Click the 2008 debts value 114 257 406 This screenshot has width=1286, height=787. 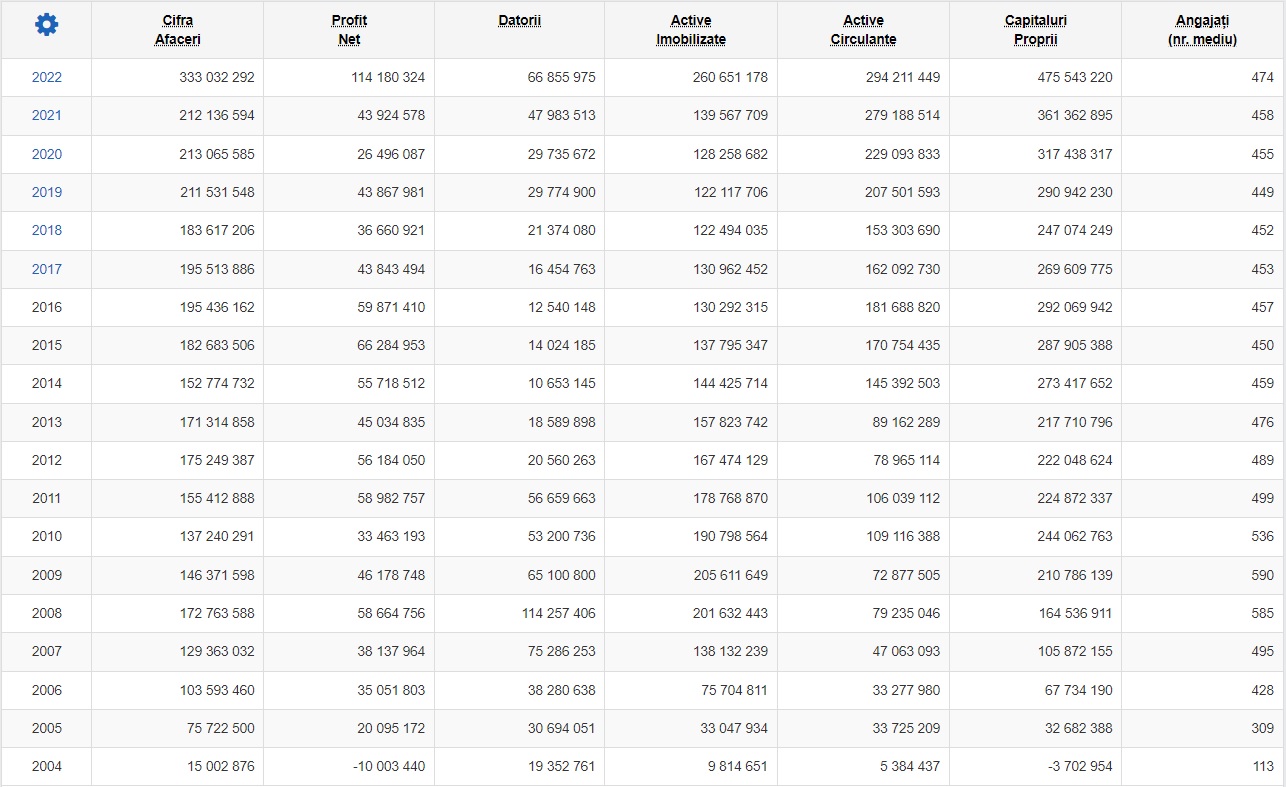click(558, 613)
